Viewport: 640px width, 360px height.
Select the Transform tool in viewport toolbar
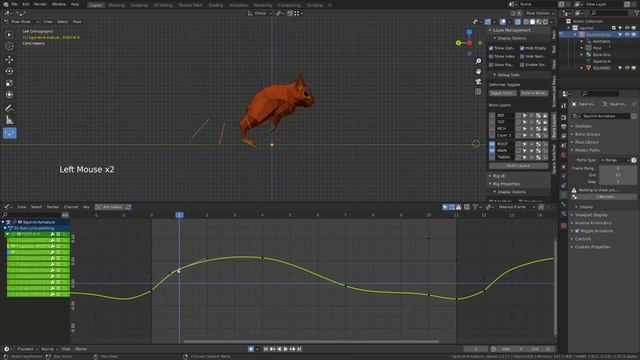pos(9,95)
